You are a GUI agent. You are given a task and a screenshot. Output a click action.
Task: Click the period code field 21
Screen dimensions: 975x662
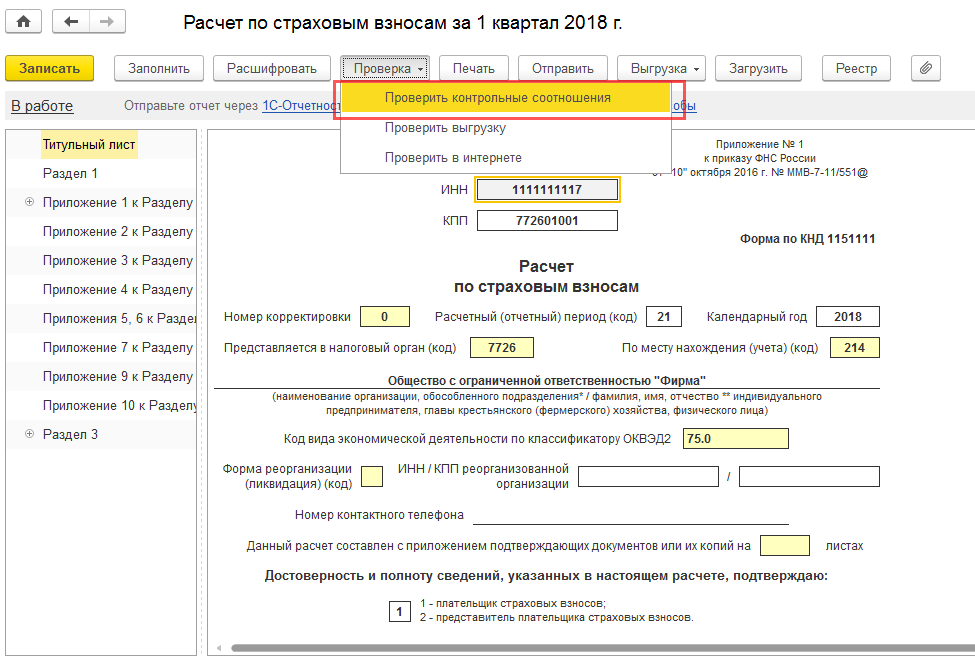pos(664,317)
